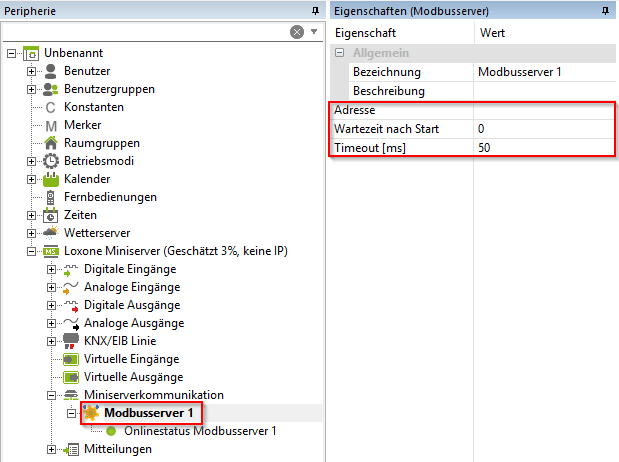The height and width of the screenshot is (462, 619).
Task: Collapse the Miniserverkommunikation node
Action: pos(51,395)
